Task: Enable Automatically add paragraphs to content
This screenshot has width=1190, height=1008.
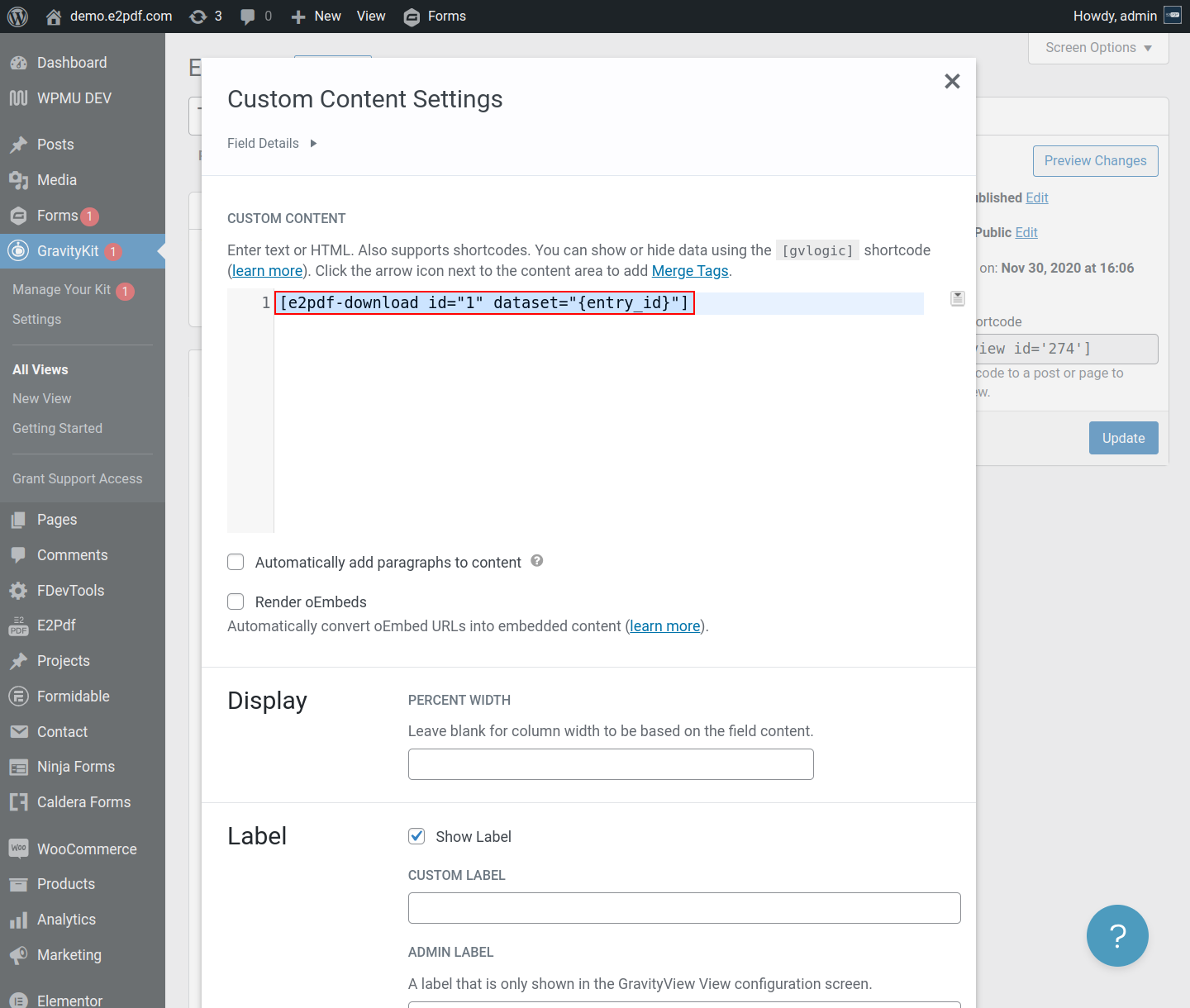Action: click(x=236, y=563)
